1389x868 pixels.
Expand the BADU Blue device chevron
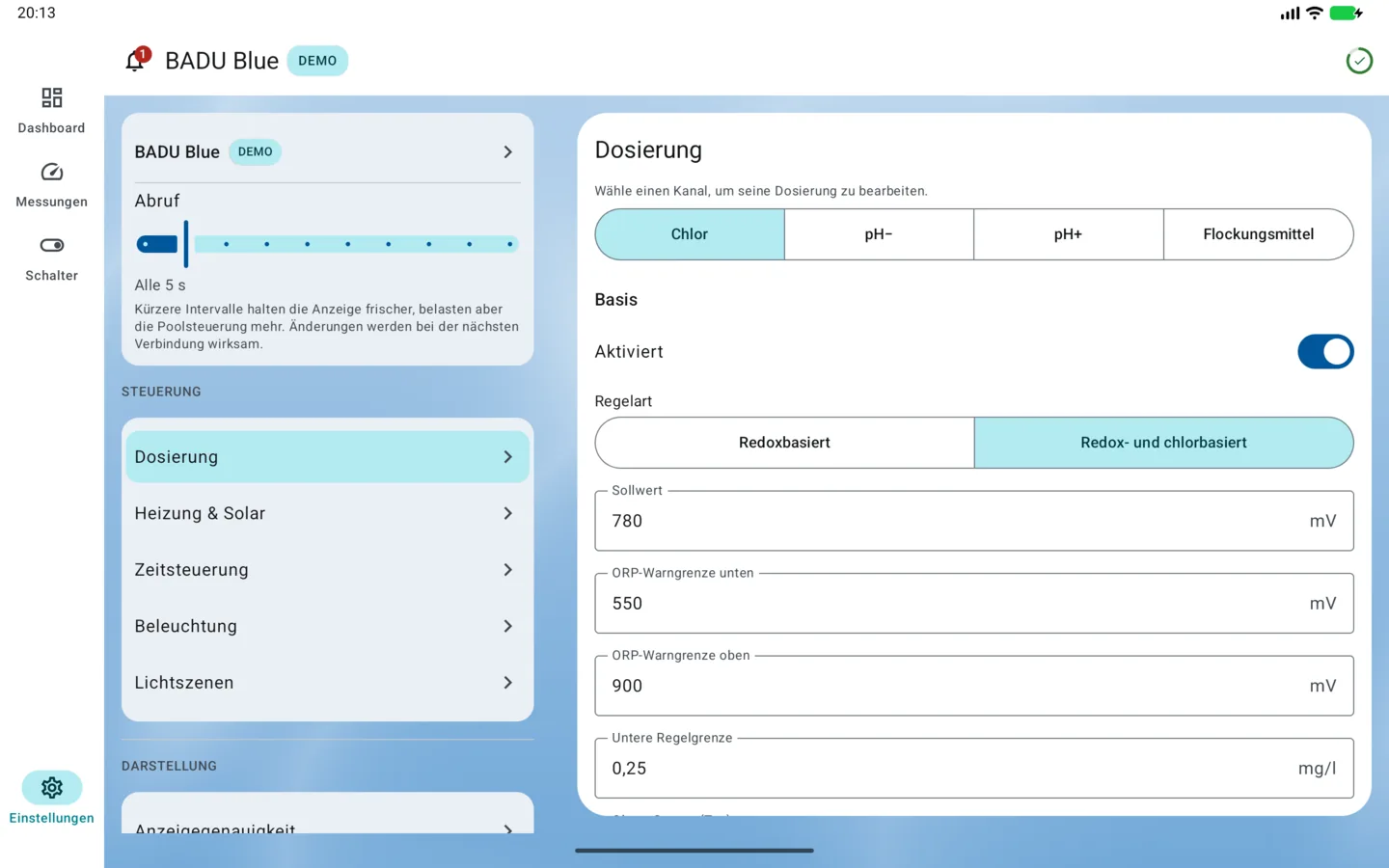point(508,152)
